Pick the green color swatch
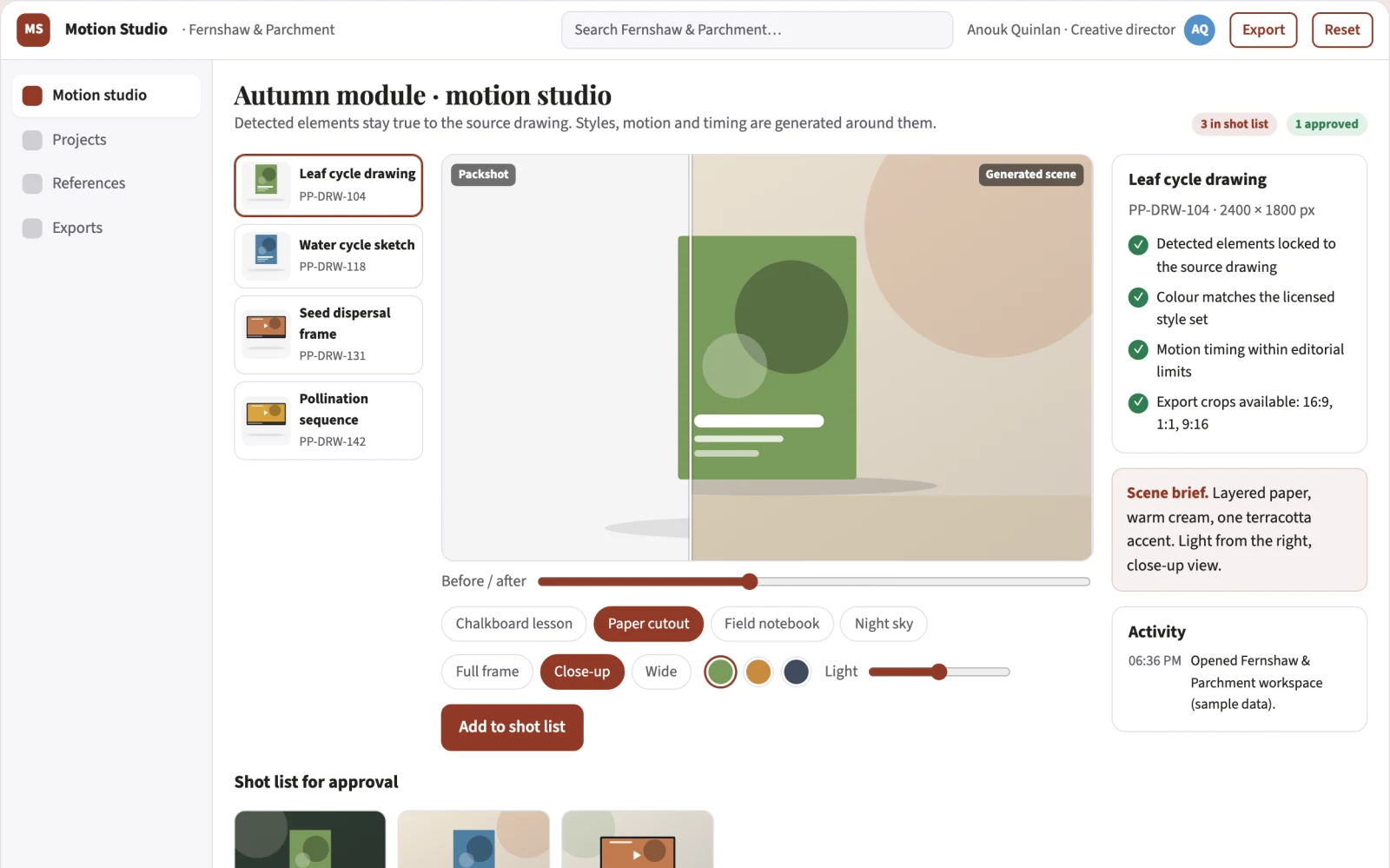The image size is (1390, 868). coord(720,672)
